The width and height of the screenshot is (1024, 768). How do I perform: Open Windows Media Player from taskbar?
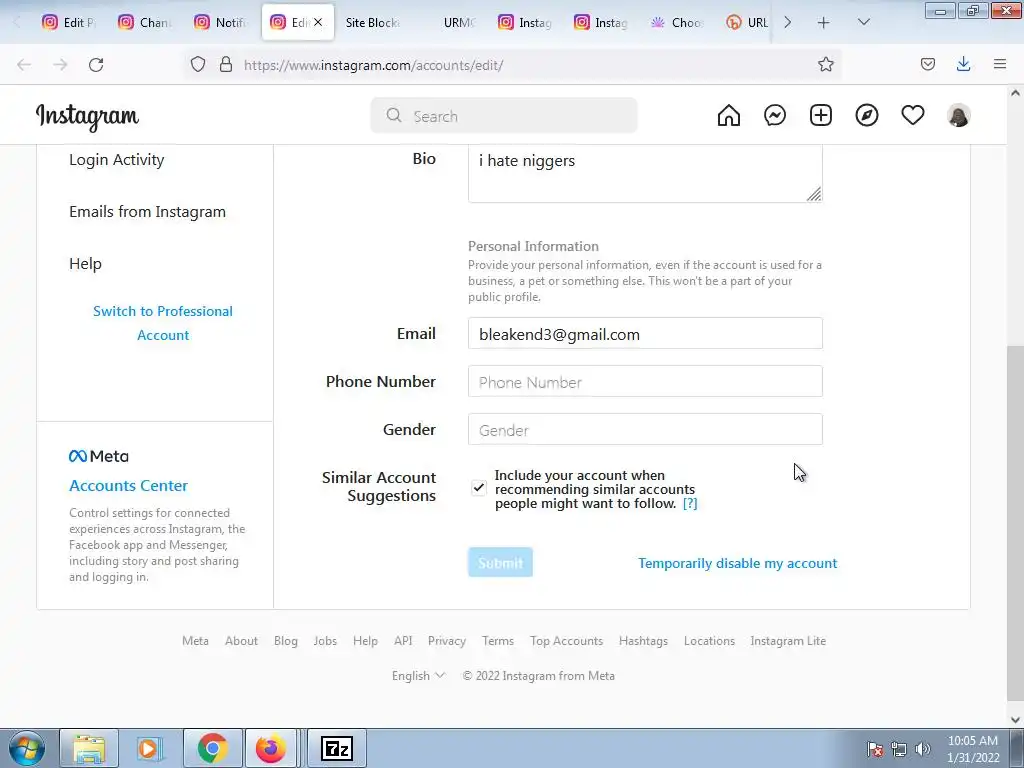click(x=150, y=748)
